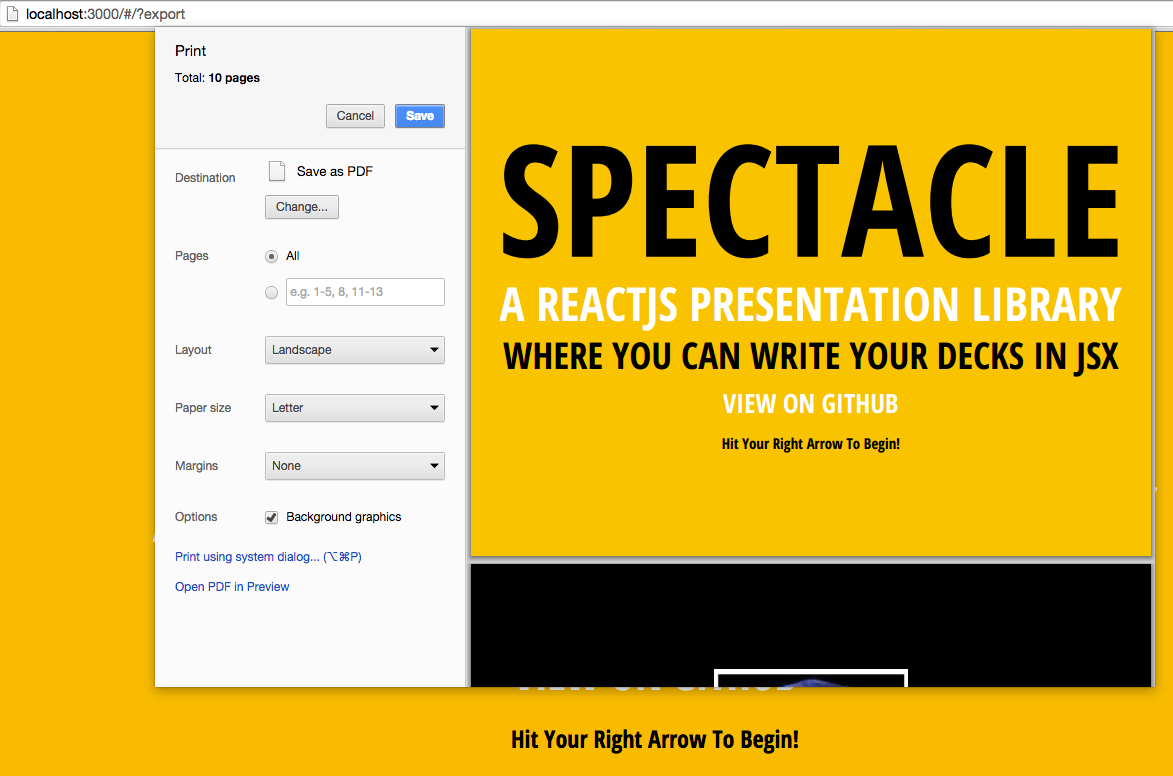This screenshot has height=776, width=1173.
Task: Click the Cancel button
Action: point(355,116)
